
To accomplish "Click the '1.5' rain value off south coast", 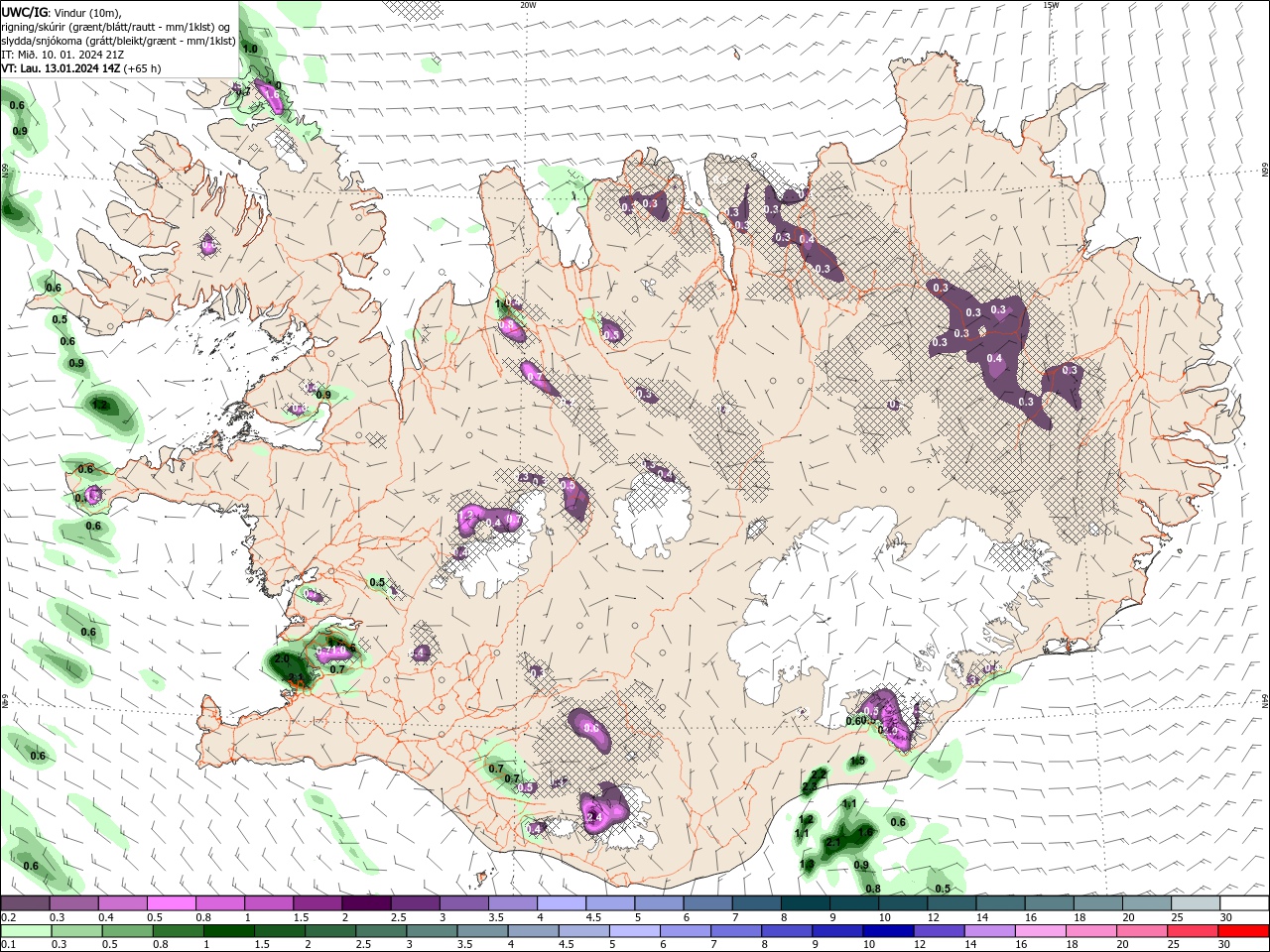I will tap(858, 761).
